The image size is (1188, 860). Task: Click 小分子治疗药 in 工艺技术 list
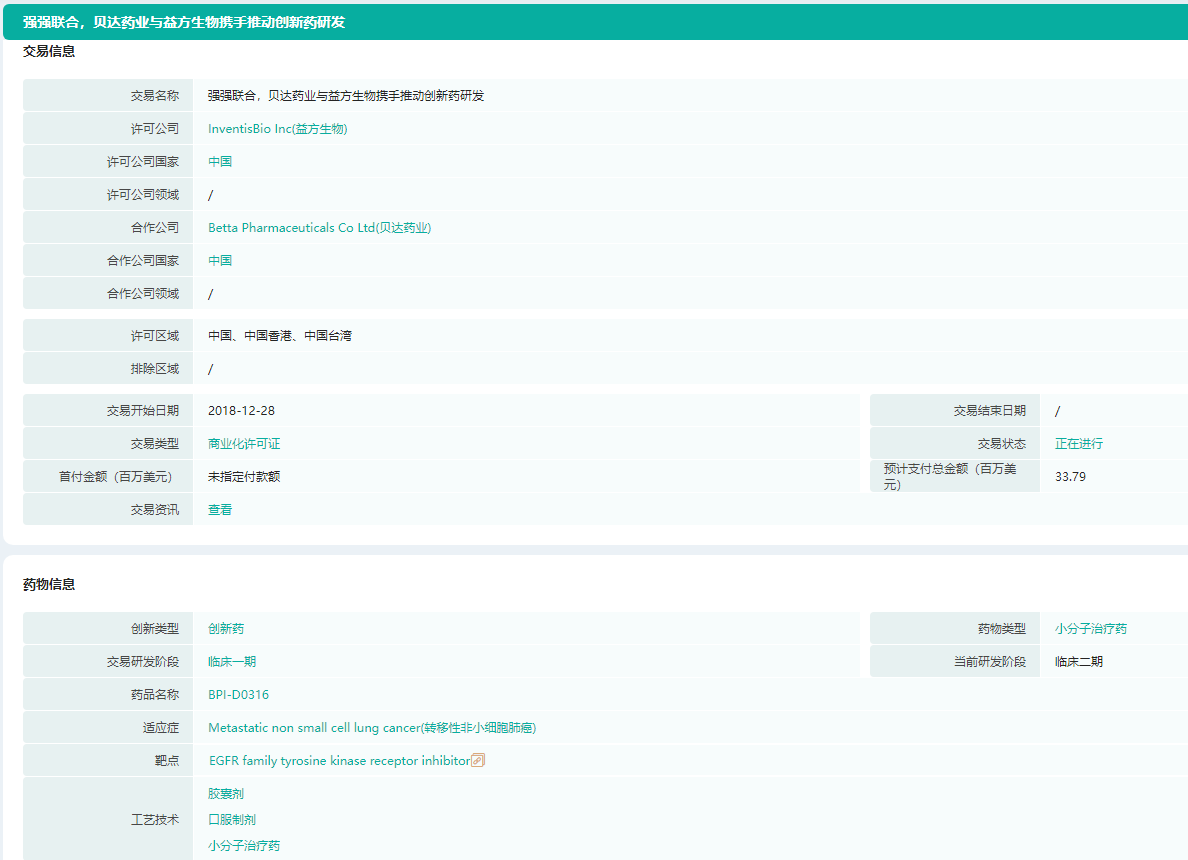click(x=244, y=845)
